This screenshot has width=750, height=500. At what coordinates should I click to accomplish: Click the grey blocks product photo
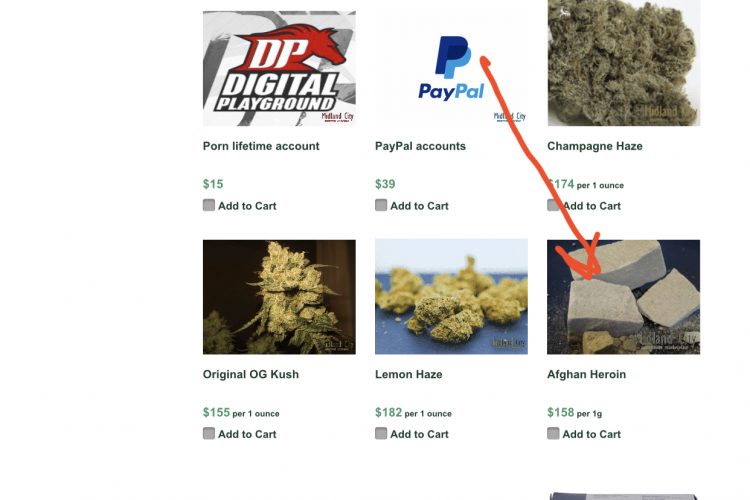tap(624, 297)
